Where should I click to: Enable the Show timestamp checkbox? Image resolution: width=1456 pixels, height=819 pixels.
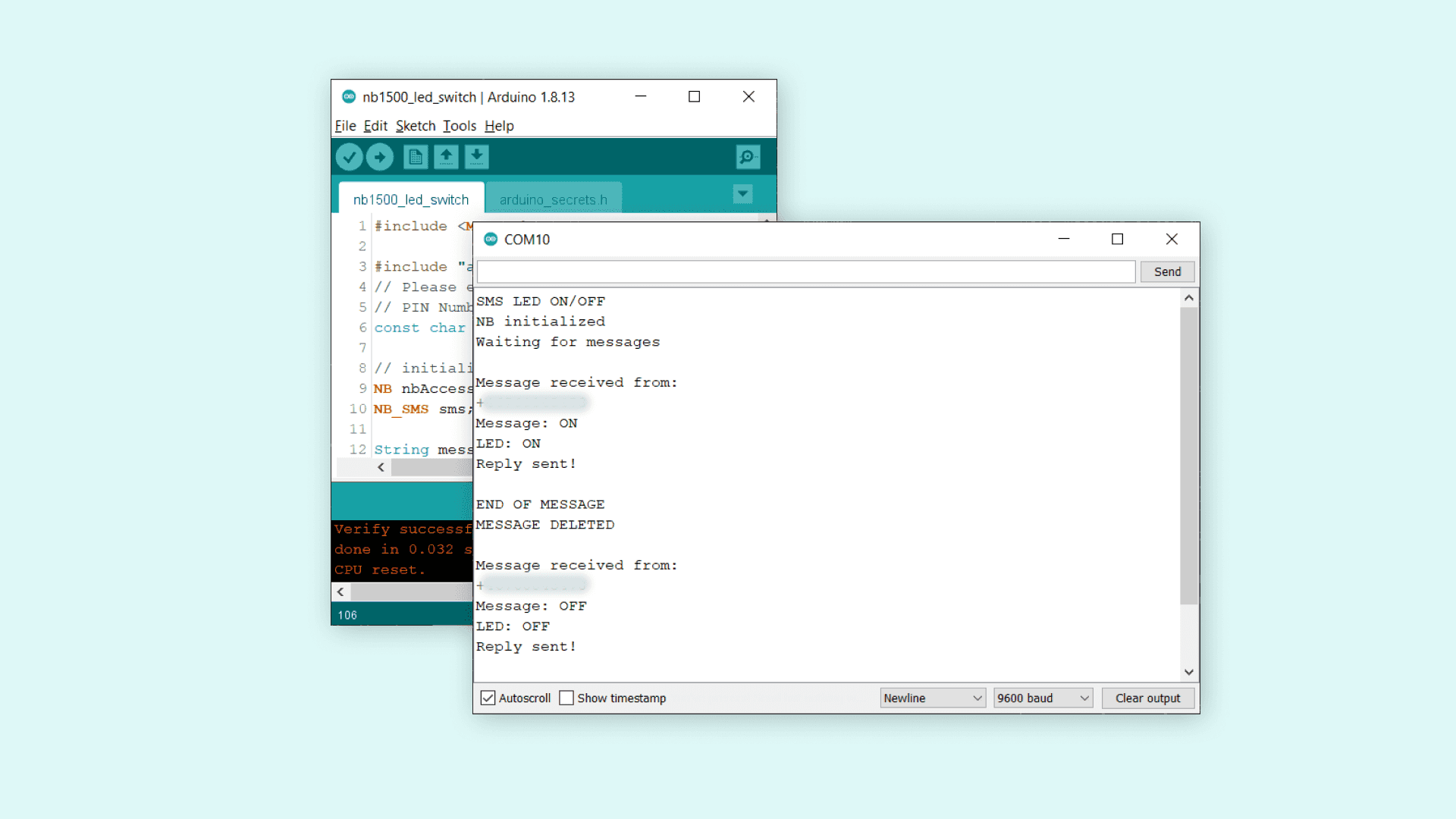click(566, 698)
